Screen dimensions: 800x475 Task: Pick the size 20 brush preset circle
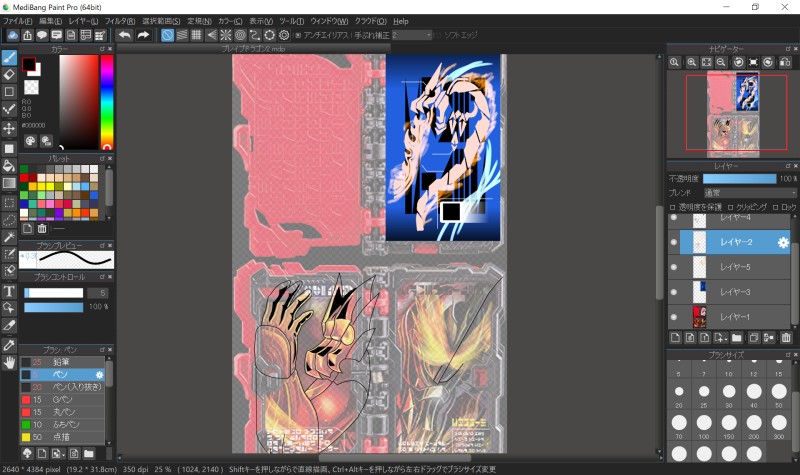pos(679,392)
